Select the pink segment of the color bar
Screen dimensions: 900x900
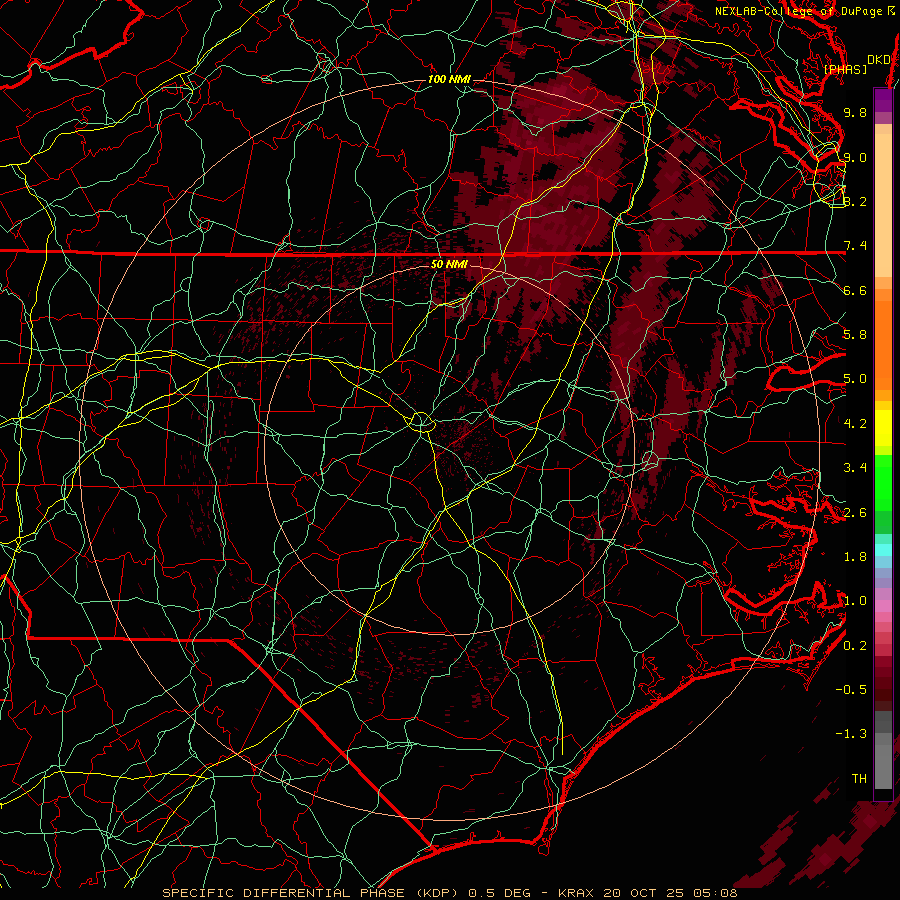pos(883,606)
